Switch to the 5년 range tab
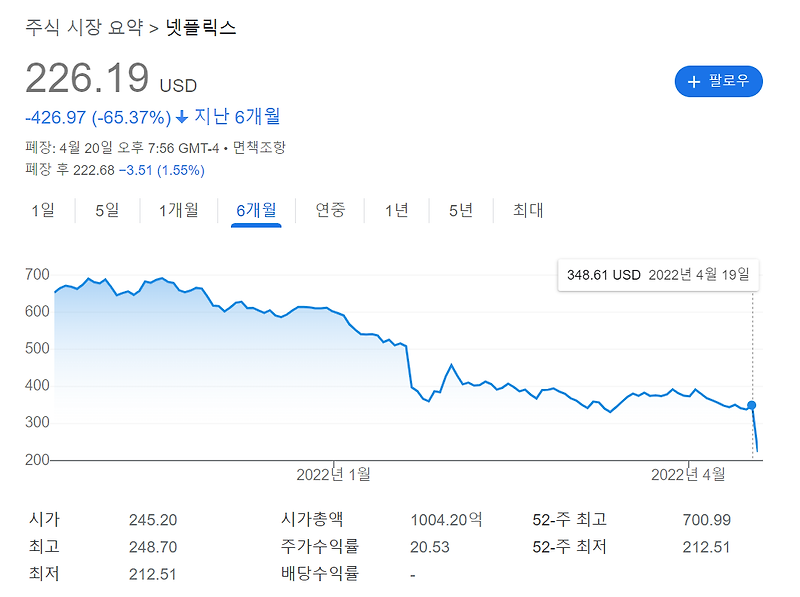The image size is (800, 597). tap(461, 210)
